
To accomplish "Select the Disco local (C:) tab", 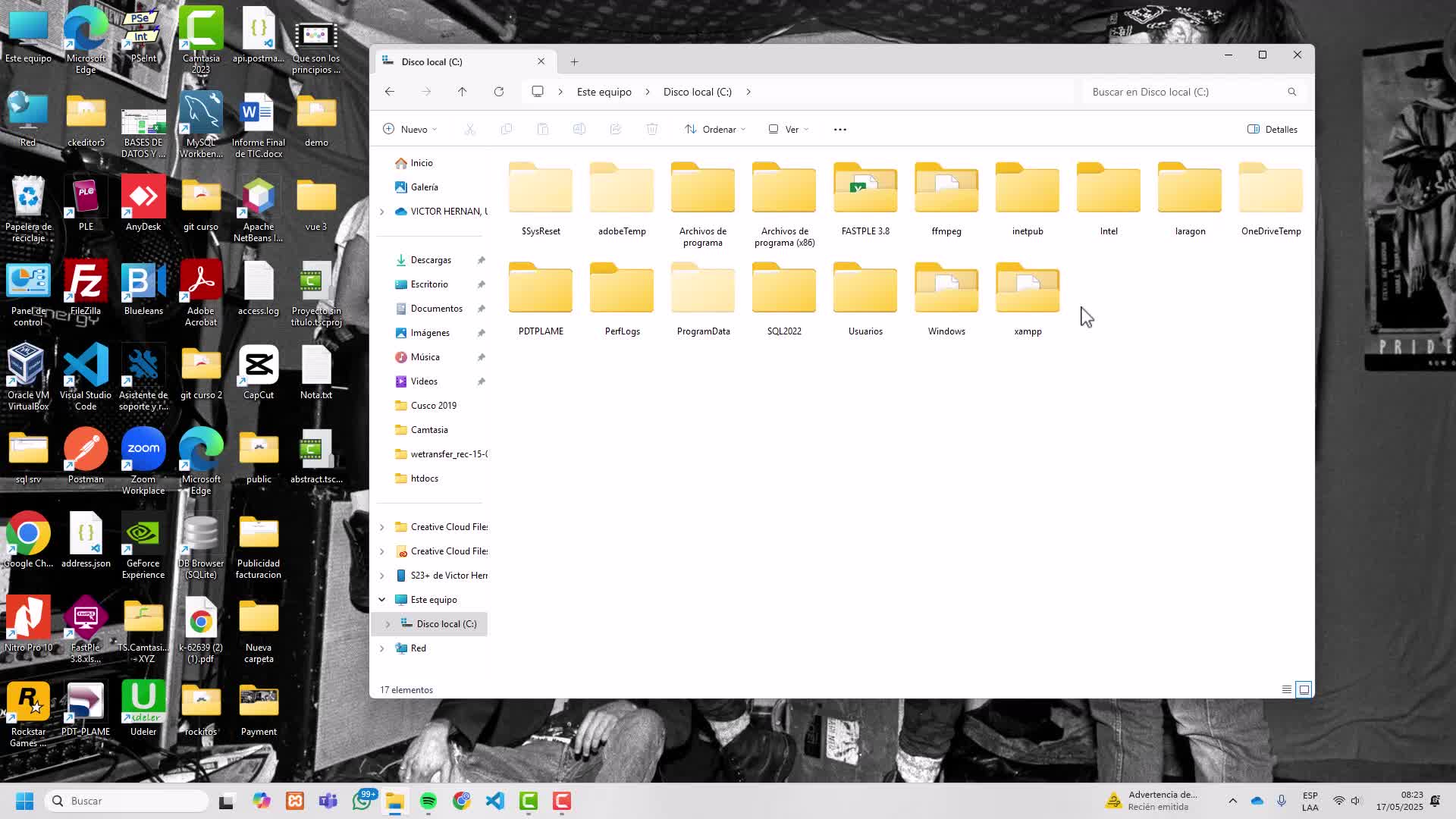I will click(x=464, y=61).
